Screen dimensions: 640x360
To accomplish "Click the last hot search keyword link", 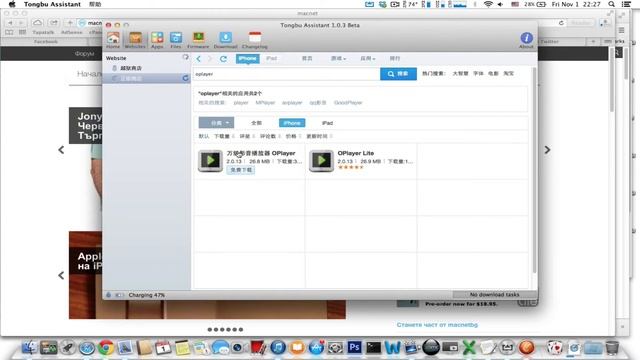I will (x=509, y=73).
